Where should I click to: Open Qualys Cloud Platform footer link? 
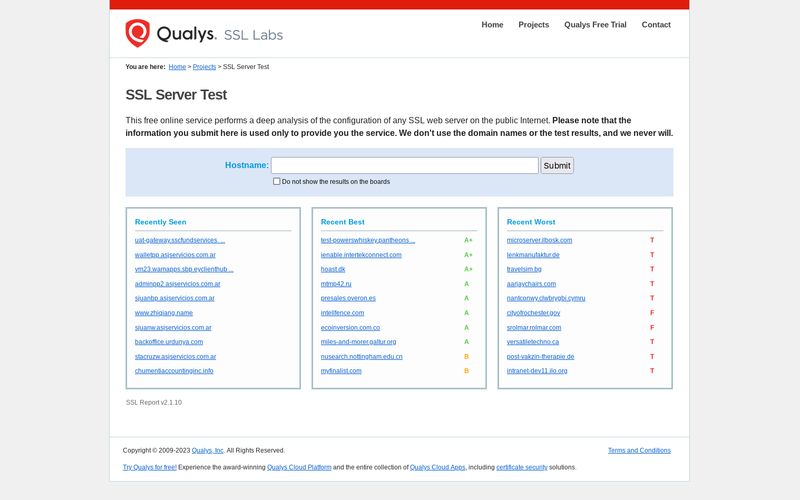click(x=299, y=467)
